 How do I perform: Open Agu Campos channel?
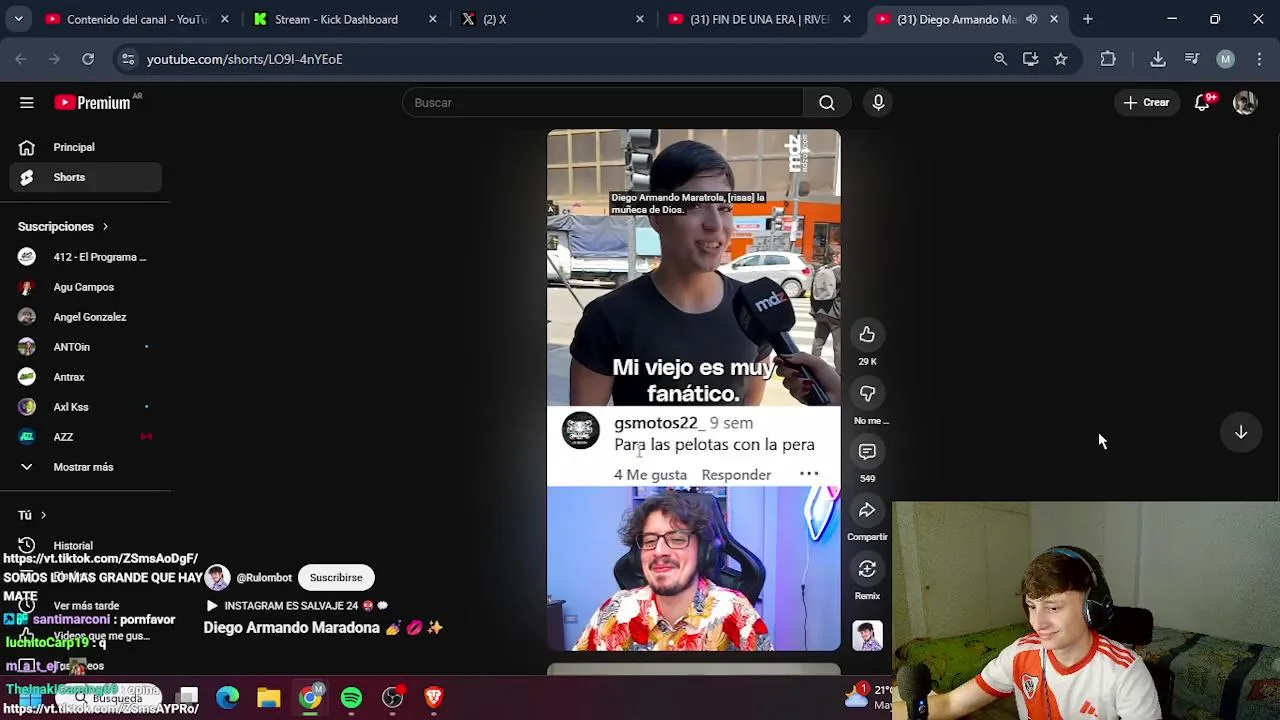pyautogui.click(x=86, y=287)
